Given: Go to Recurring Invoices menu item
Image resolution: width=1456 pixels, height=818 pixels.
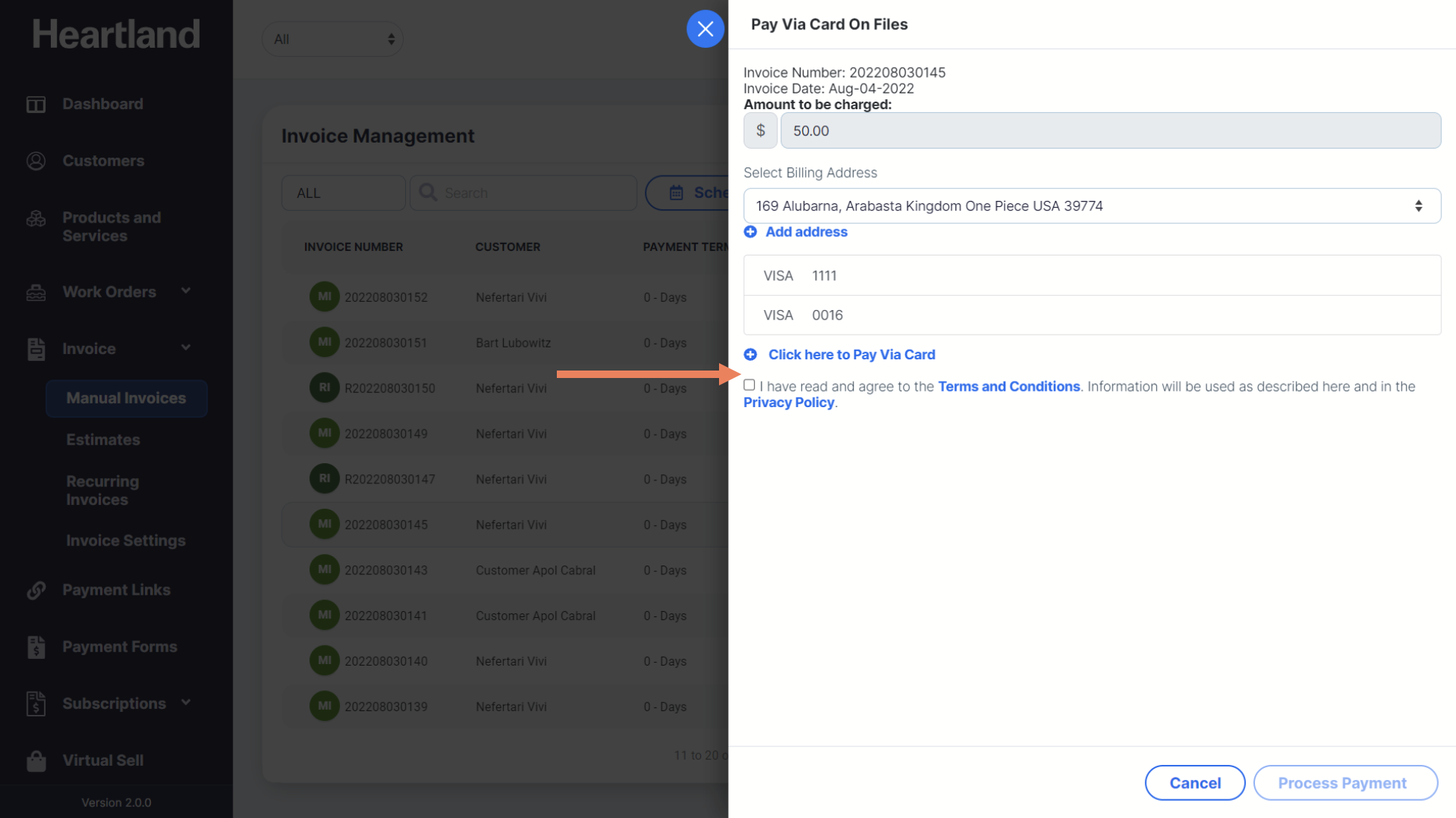Looking at the screenshot, I should coord(102,491).
